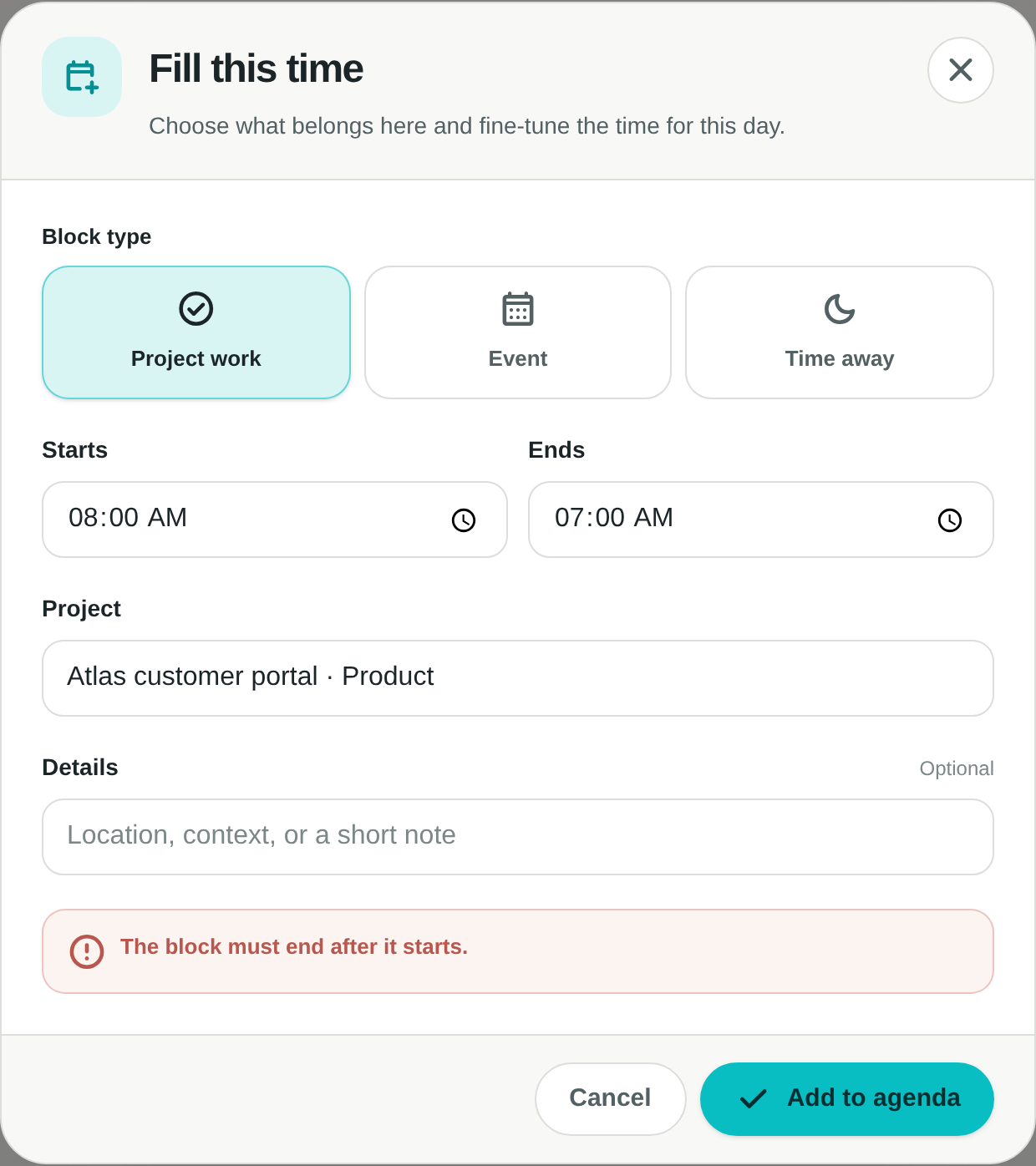Image resolution: width=1036 pixels, height=1166 pixels.
Task: Open the Starts time picker clock icon
Action: pyautogui.click(x=464, y=520)
